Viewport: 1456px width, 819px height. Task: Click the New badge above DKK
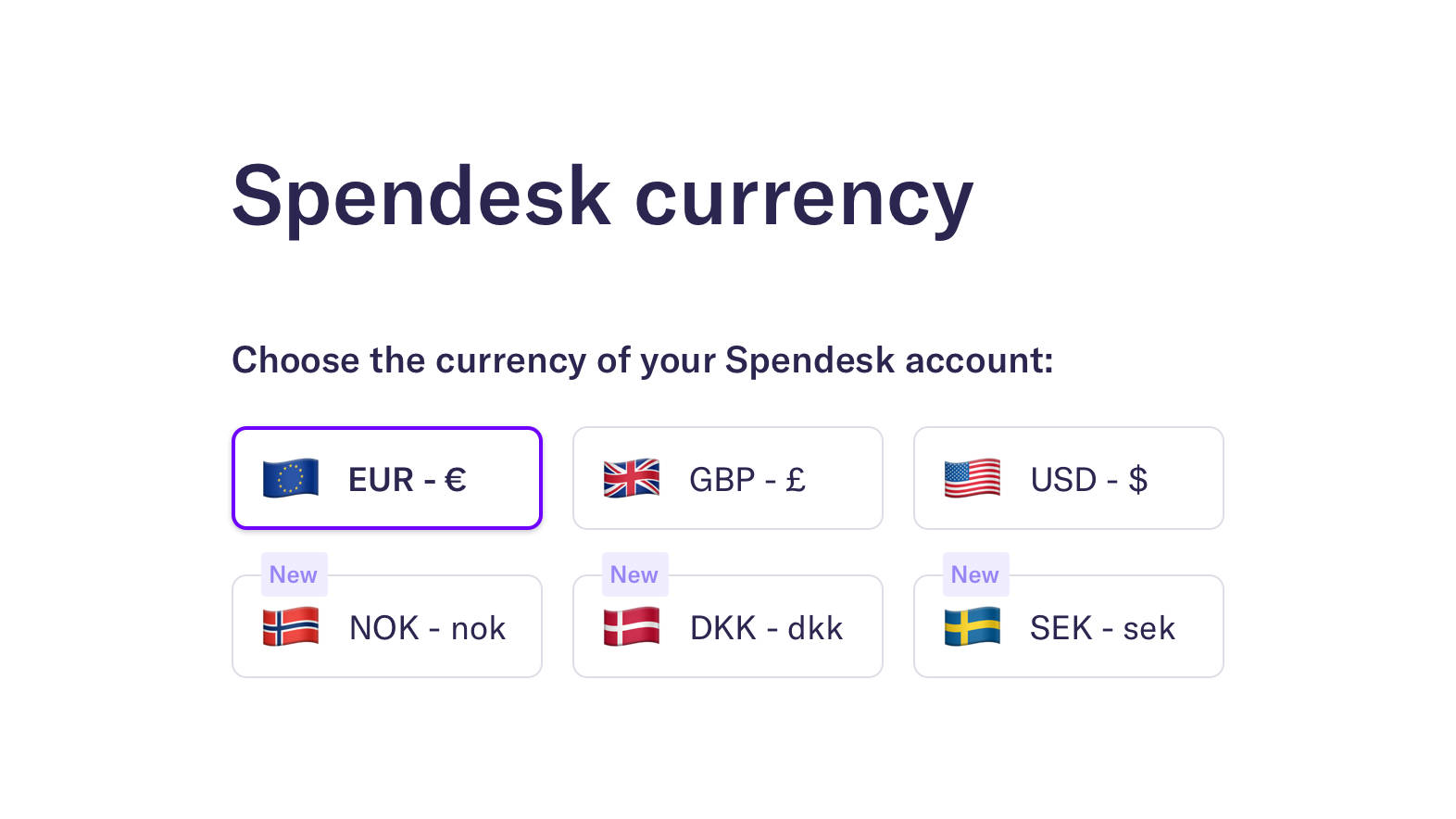tap(634, 574)
